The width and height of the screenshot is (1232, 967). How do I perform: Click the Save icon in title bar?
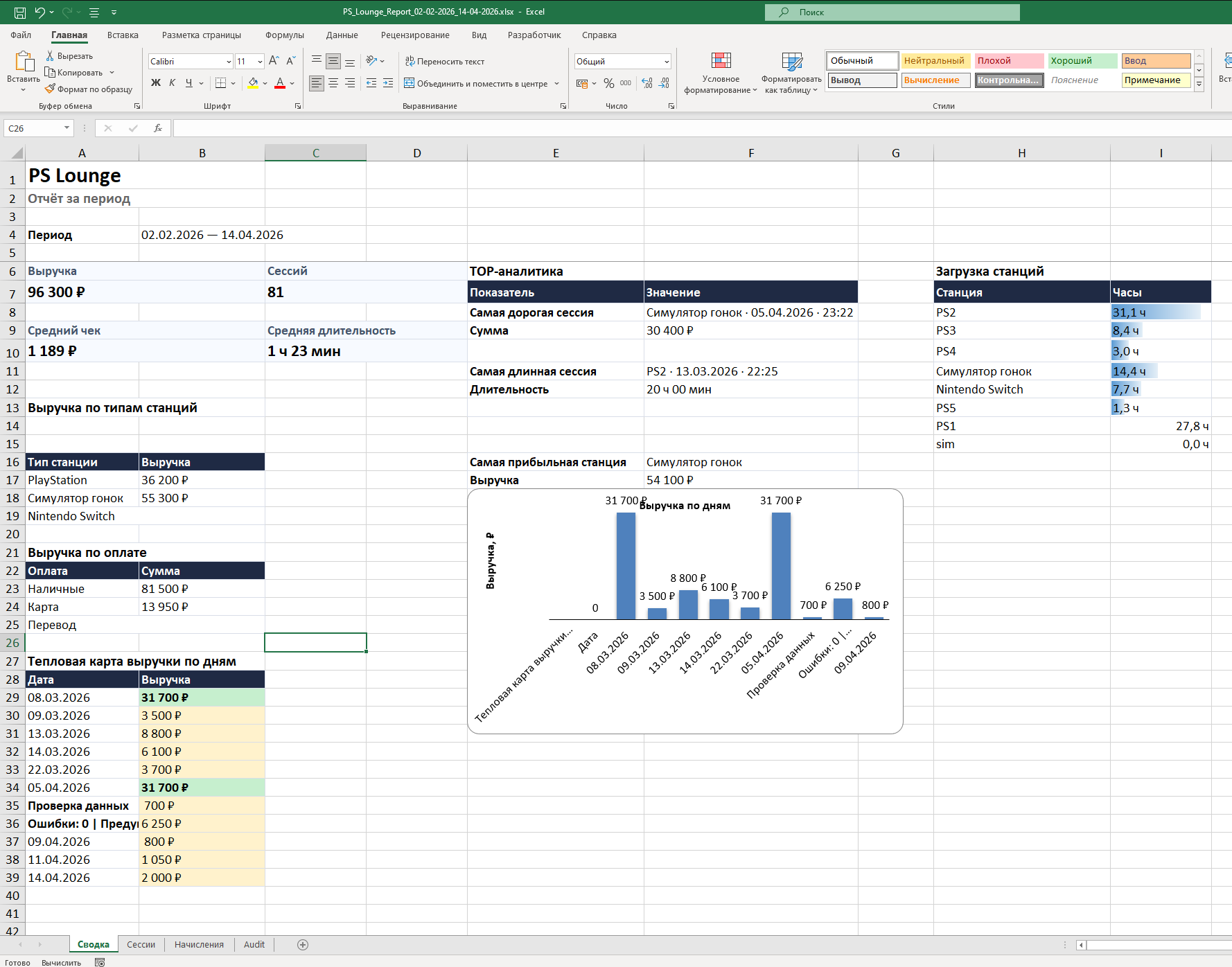pyautogui.click(x=20, y=12)
